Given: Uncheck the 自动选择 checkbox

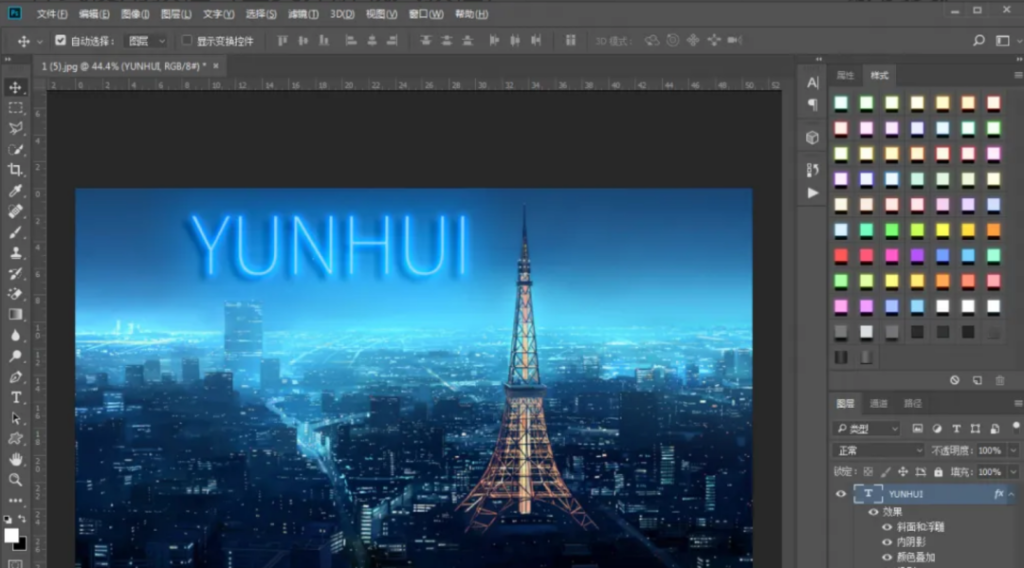Looking at the screenshot, I should tap(60, 41).
